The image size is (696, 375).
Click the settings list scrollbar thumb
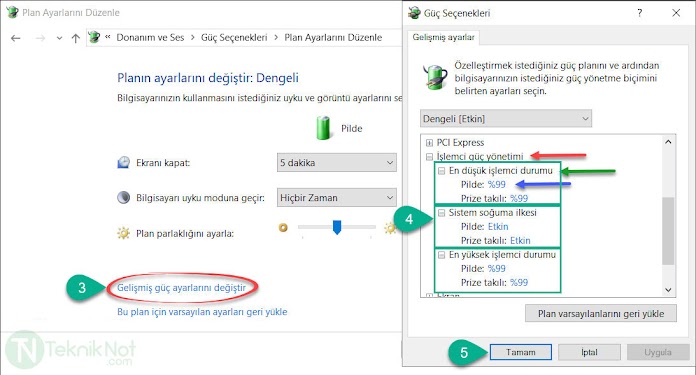point(668,231)
